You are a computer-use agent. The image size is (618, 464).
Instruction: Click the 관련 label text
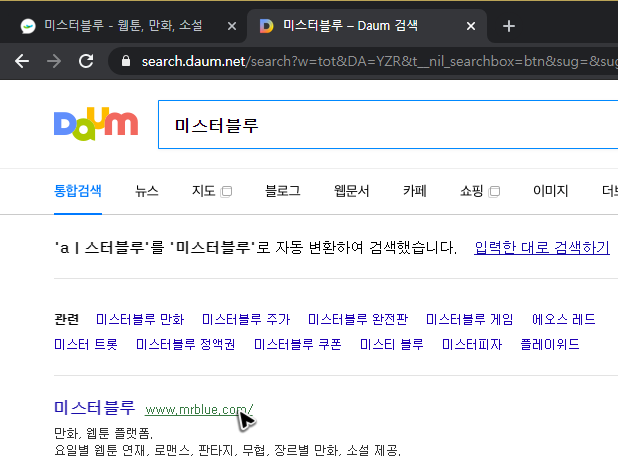point(67,319)
